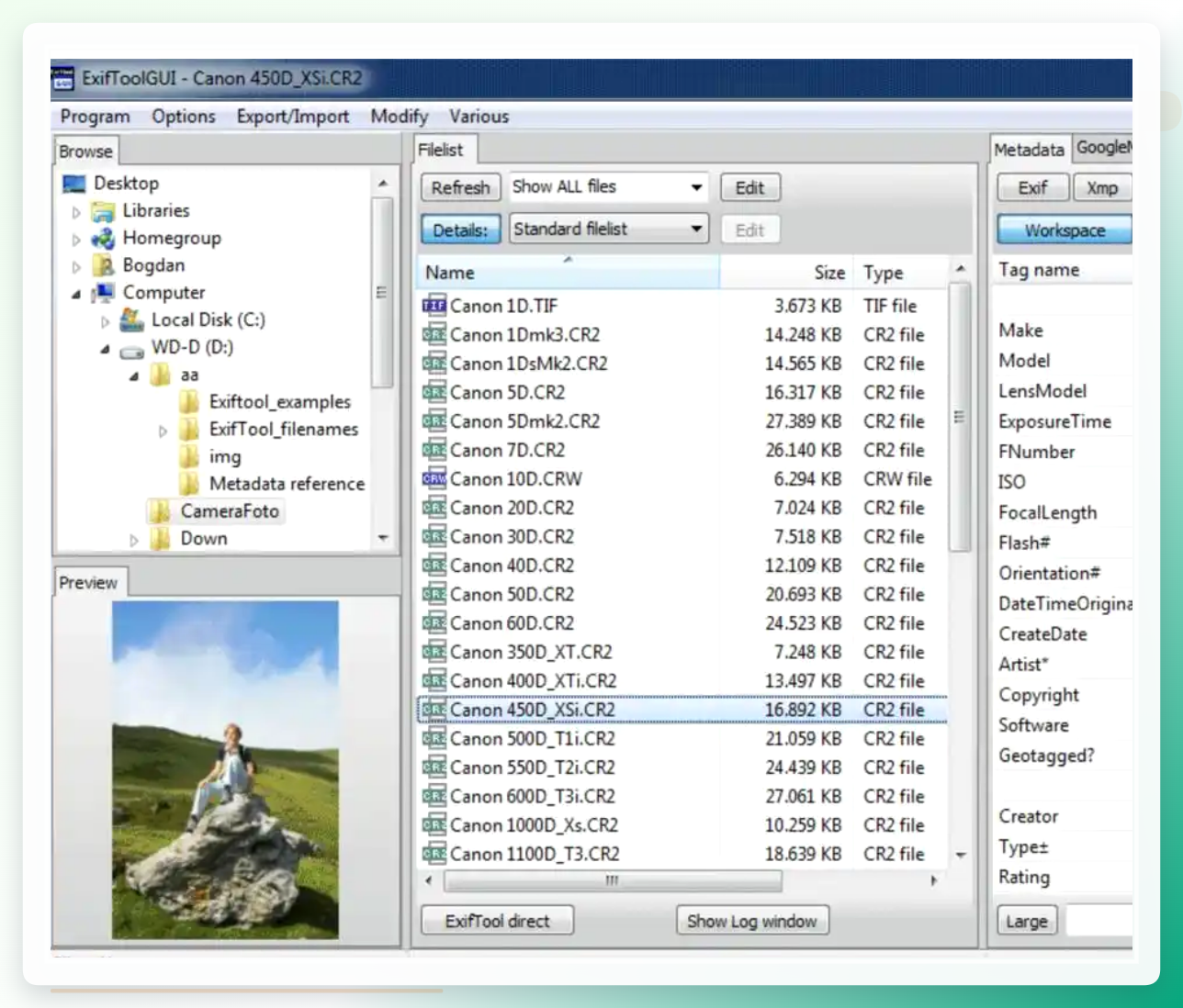Click the TIF file icon for Canon 1D.TIF
This screenshot has width=1183, height=1008.
tap(434, 306)
